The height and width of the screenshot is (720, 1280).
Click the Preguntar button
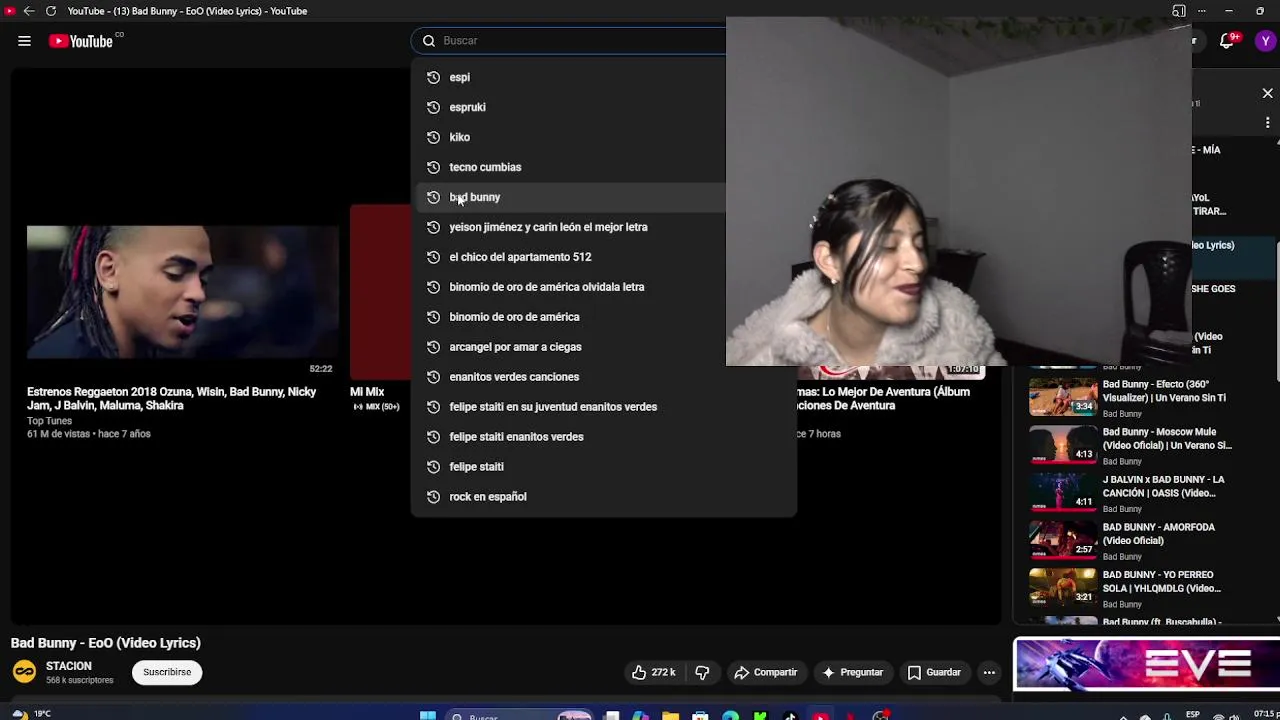[x=852, y=673]
